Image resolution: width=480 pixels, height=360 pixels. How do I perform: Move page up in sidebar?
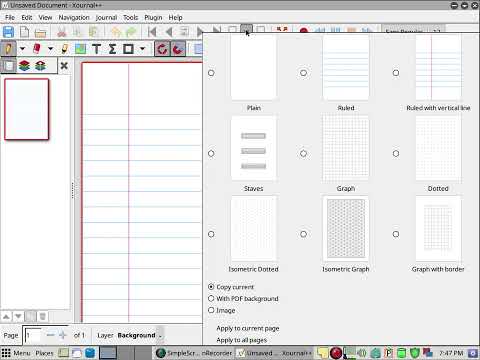[x=6, y=316]
